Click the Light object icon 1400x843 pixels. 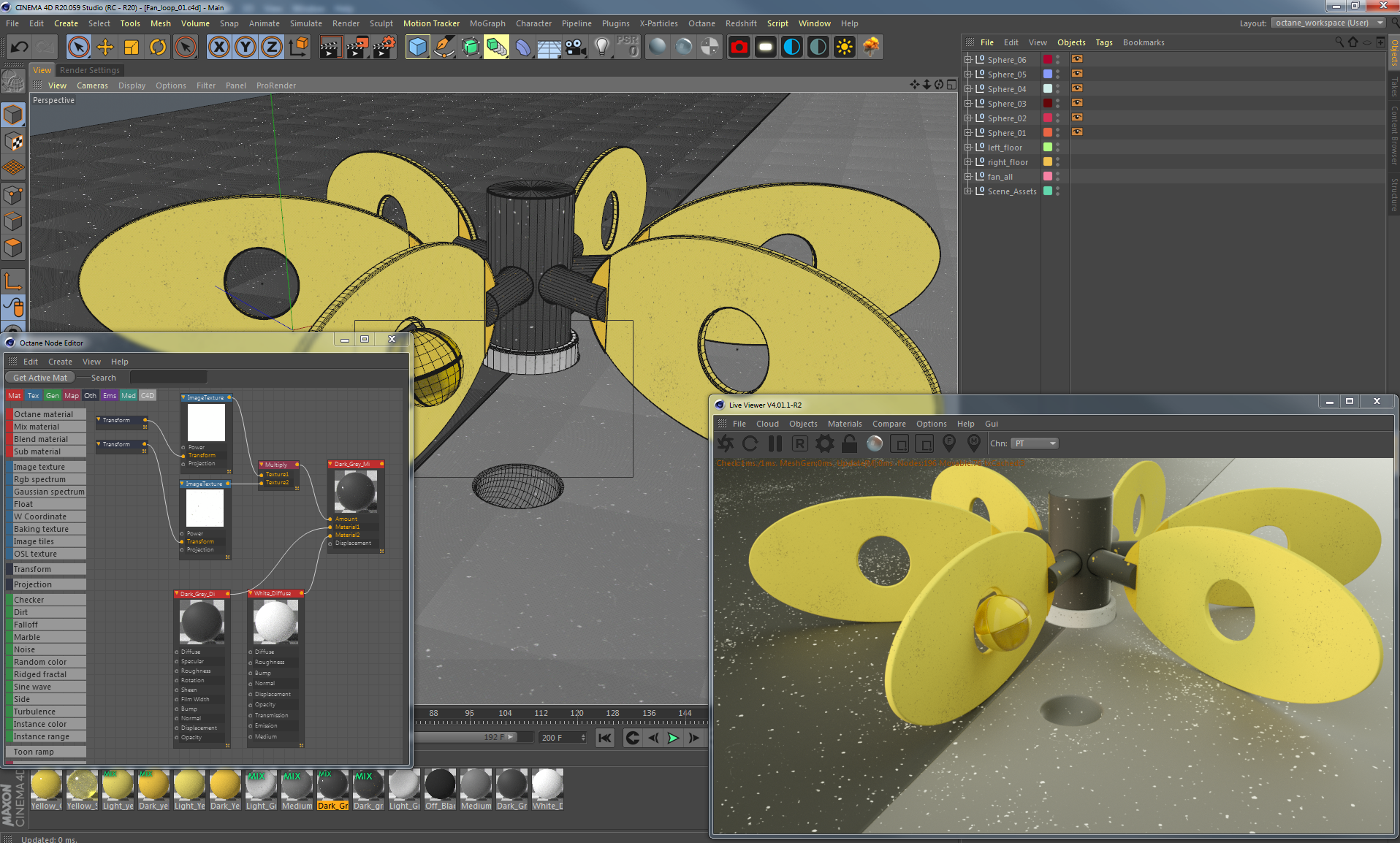click(601, 47)
